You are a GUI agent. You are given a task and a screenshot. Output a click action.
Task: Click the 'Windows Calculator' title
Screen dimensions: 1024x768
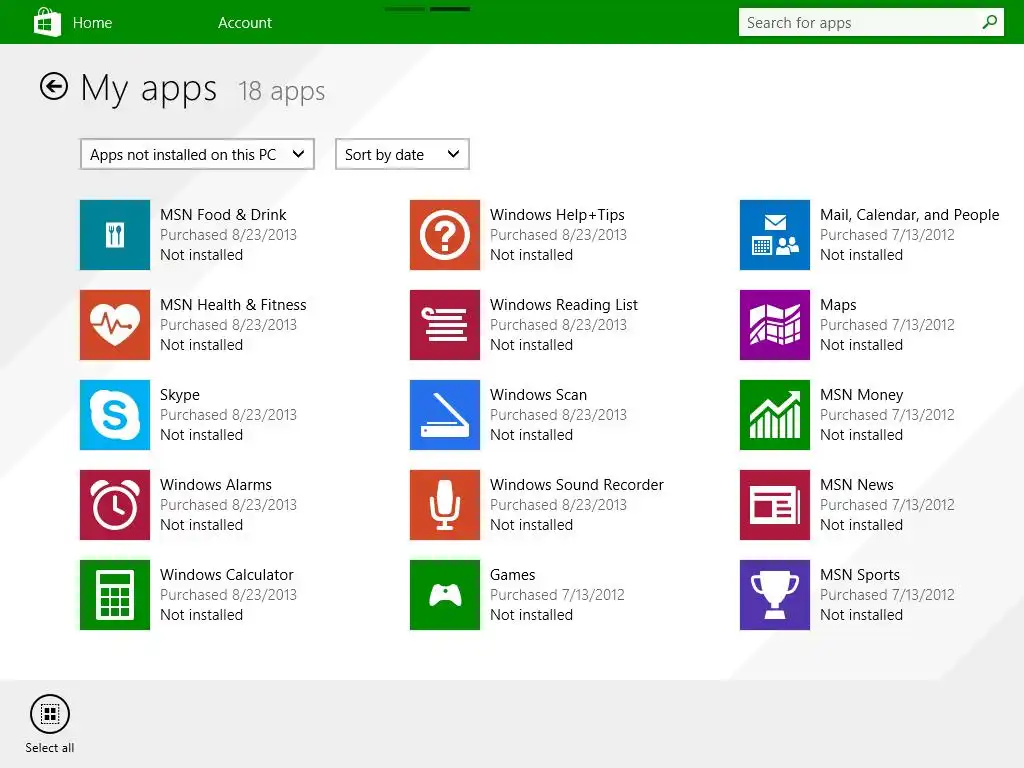pyautogui.click(x=227, y=575)
